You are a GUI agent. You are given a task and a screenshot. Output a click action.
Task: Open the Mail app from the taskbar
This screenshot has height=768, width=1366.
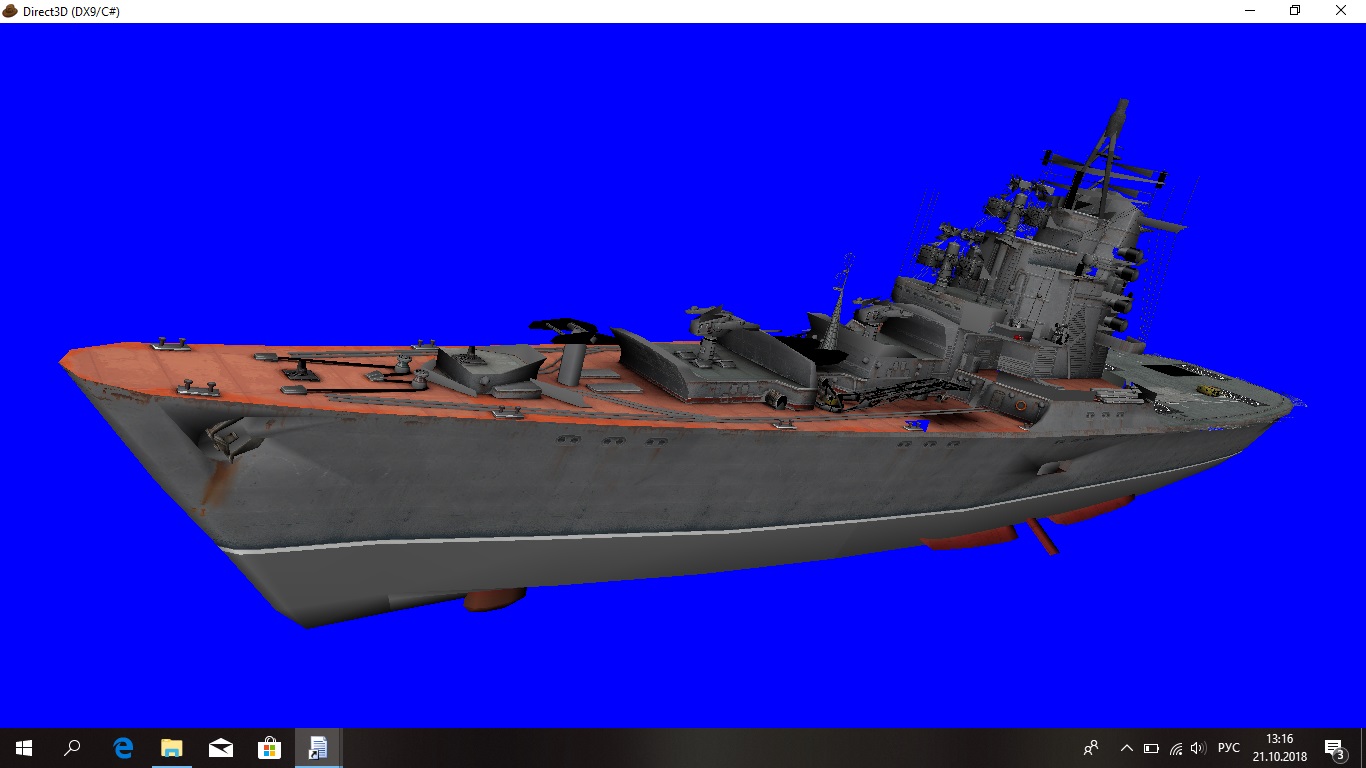pyautogui.click(x=221, y=748)
